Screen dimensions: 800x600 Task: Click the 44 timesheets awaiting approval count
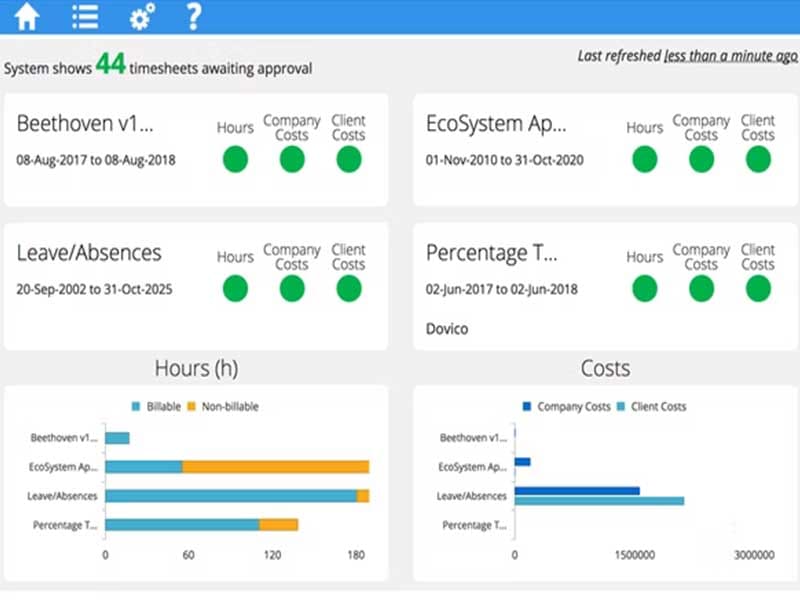pyautogui.click(x=108, y=64)
